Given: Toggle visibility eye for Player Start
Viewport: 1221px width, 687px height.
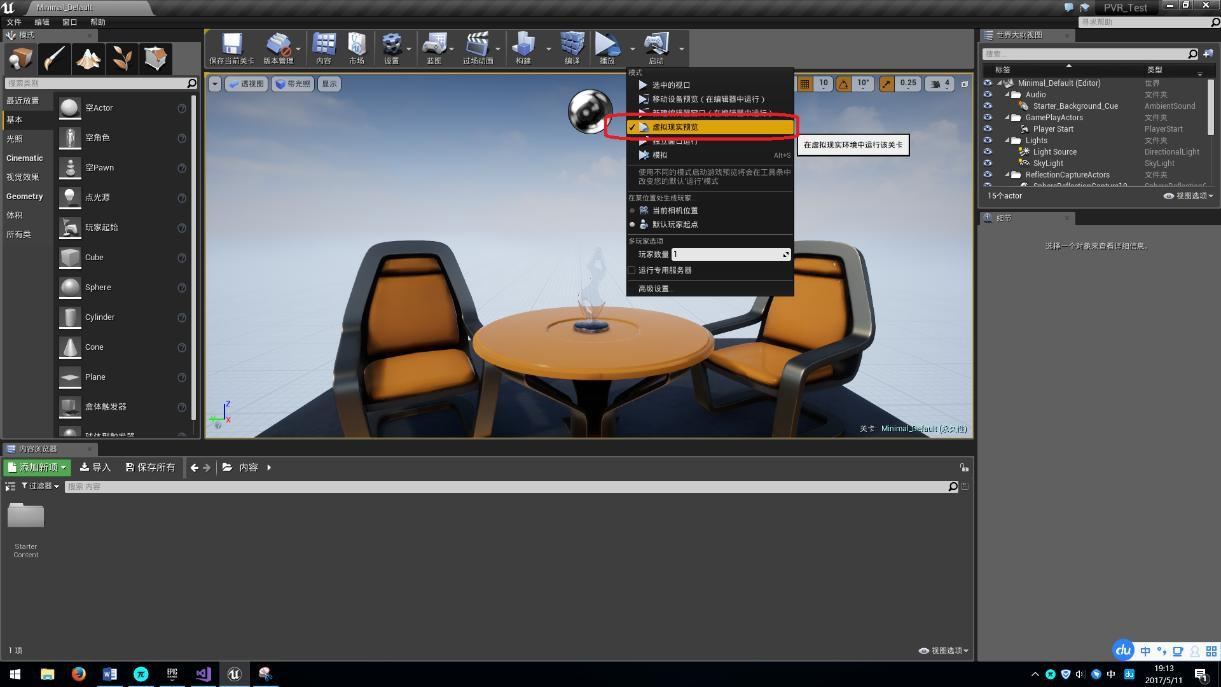Looking at the screenshot, I should click(x=988, y=129).
